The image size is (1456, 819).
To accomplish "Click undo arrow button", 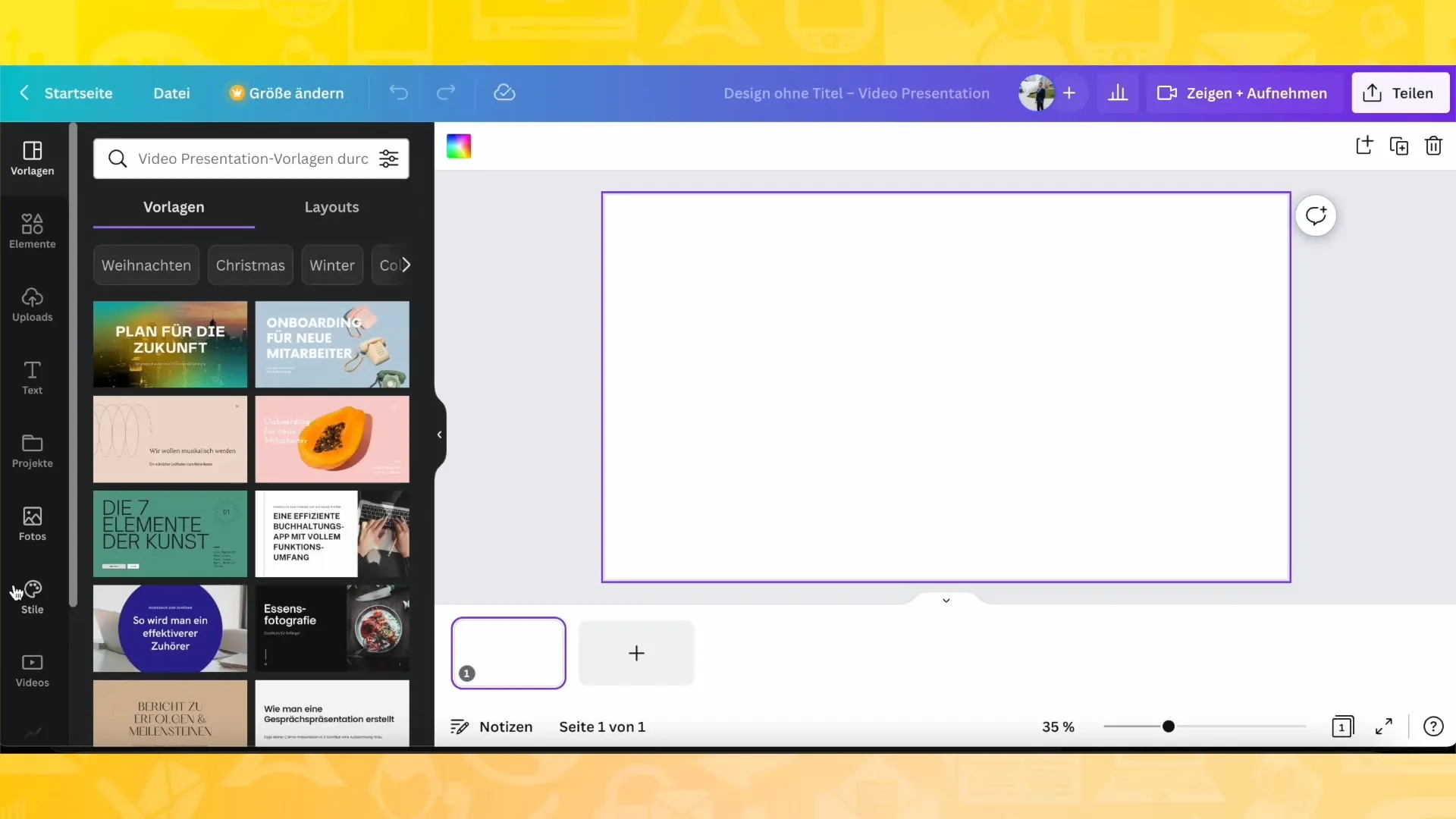I will click(x=399, y=93).
